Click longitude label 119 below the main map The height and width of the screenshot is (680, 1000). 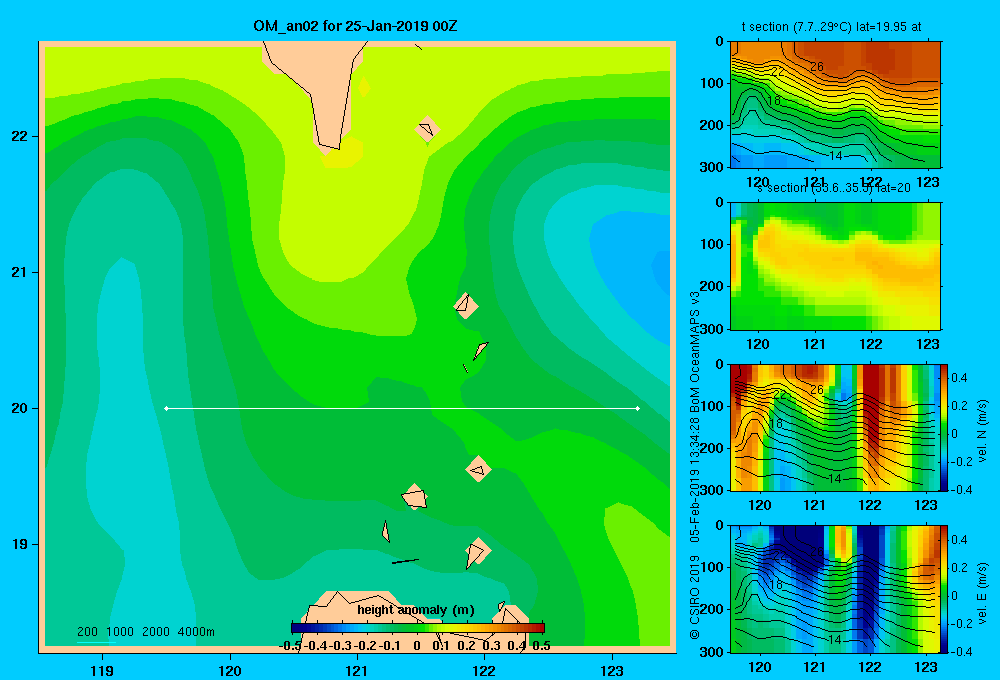coord(102,670)
